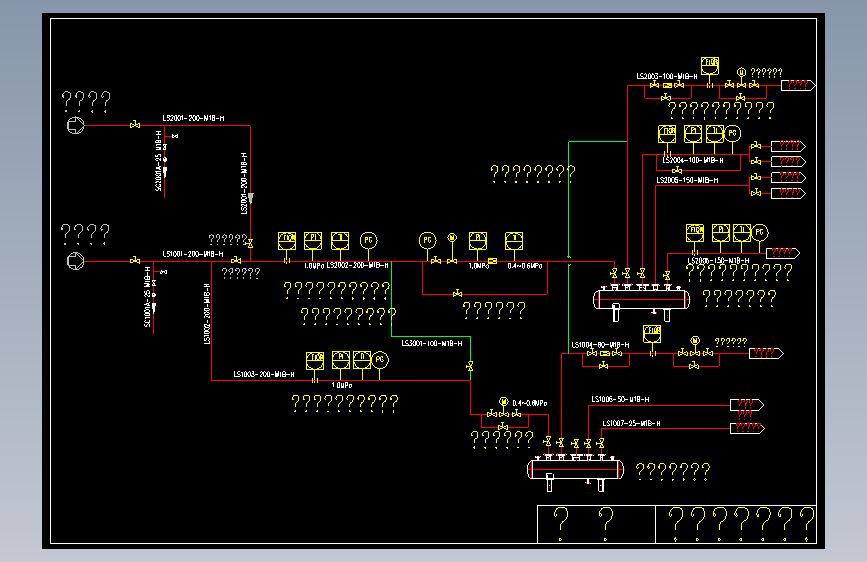This screenshot has width=867, height=562.
Task: Click the steam trap symbol on SC1001A branch
Action: pos(154,295)
